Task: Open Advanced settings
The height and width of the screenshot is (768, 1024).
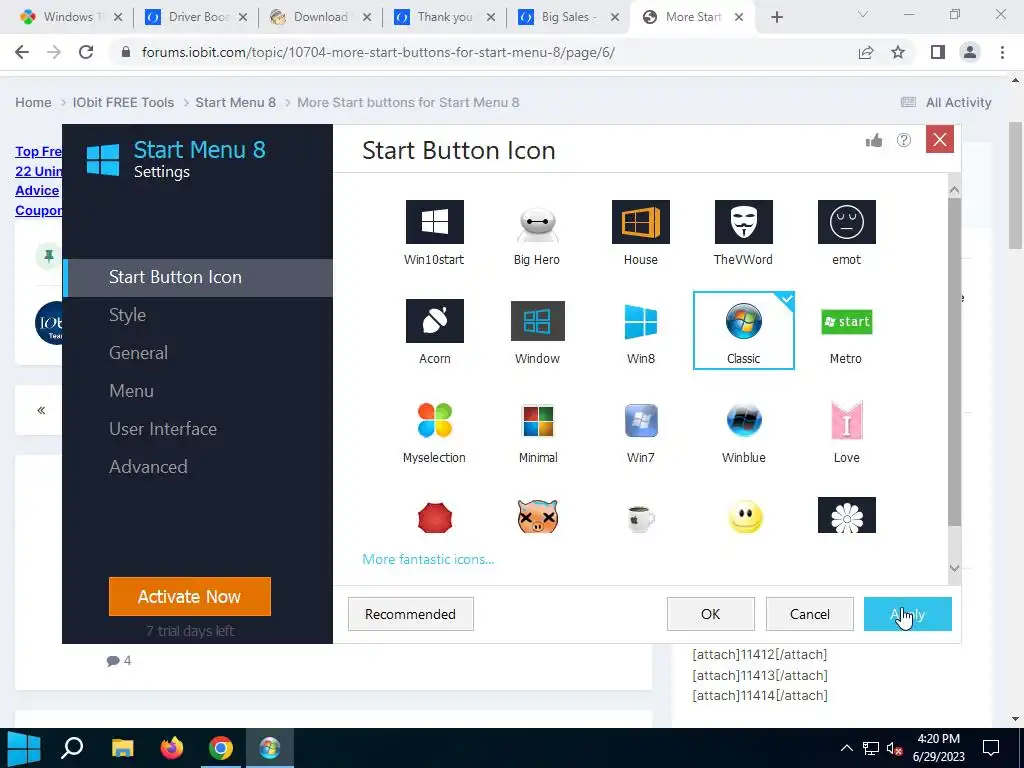Action: (x=148, y=466)
